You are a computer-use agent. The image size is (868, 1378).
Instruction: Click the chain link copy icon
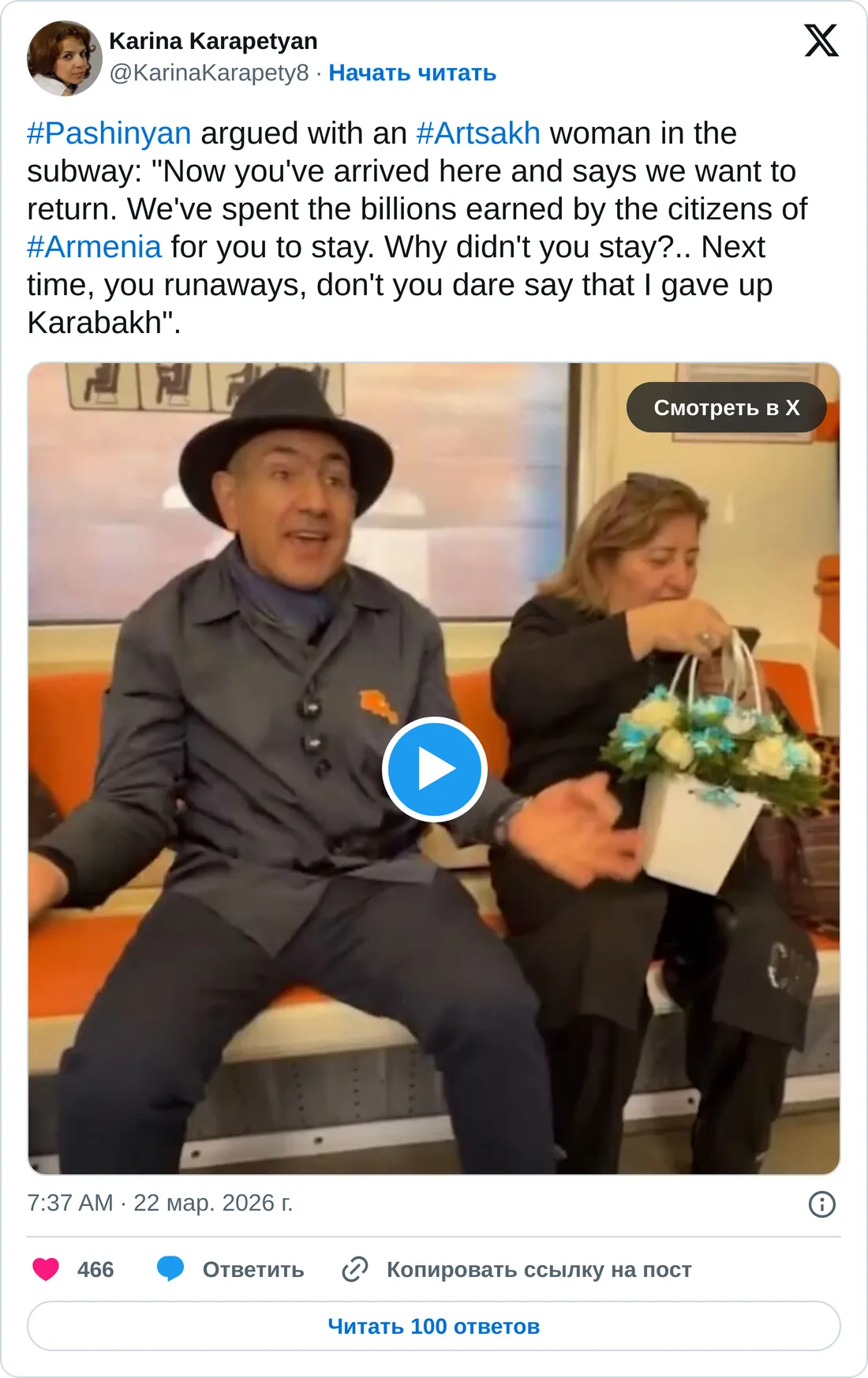(x=355, y=1269)
